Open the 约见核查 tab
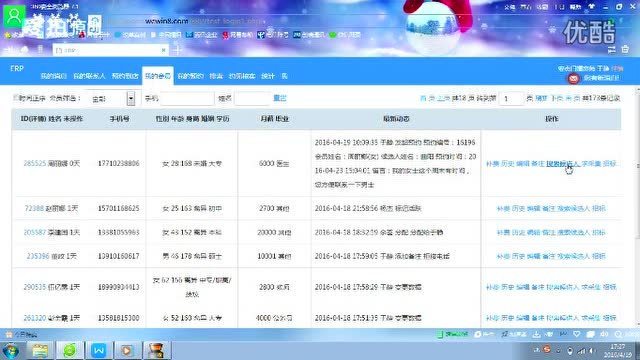Viewport: 640px width, 360px height. point(242,76)
